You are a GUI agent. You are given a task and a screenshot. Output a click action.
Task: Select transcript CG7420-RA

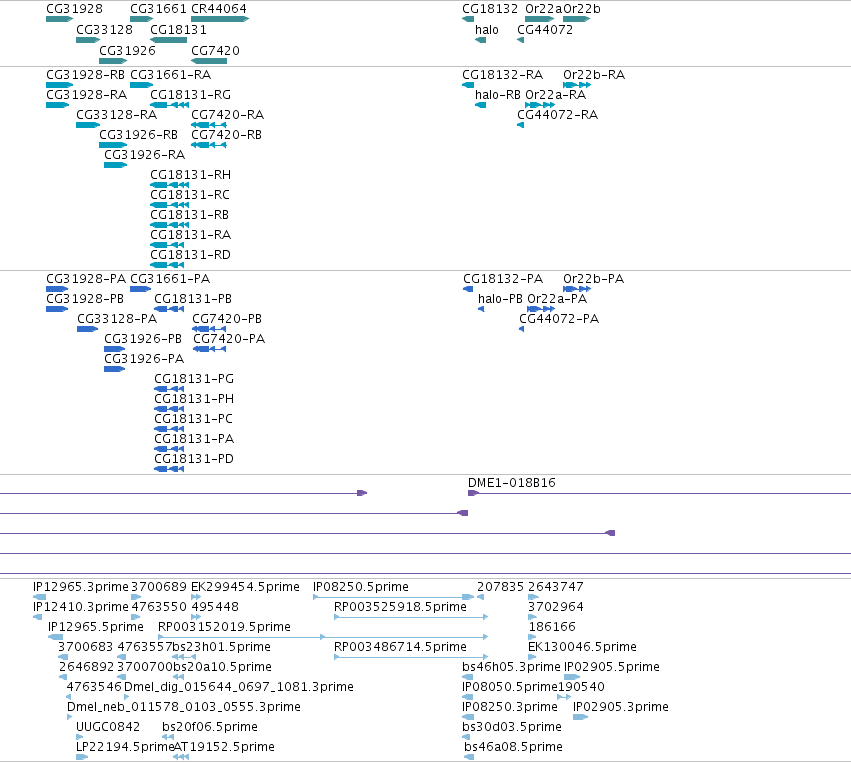pyautogui.click(x=209, y=125)
